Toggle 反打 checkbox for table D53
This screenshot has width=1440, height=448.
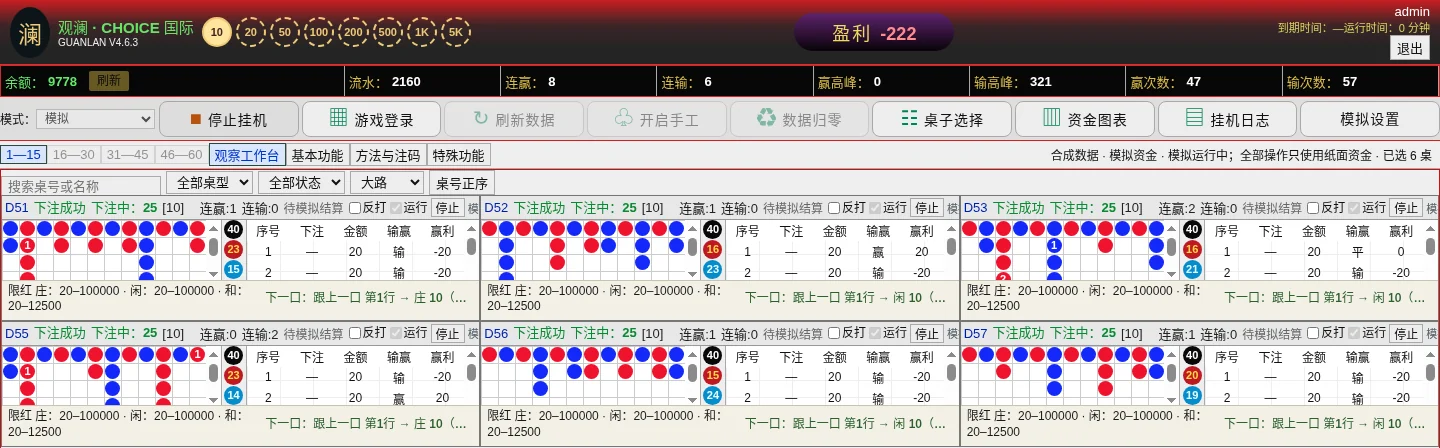coord(1313,208)
